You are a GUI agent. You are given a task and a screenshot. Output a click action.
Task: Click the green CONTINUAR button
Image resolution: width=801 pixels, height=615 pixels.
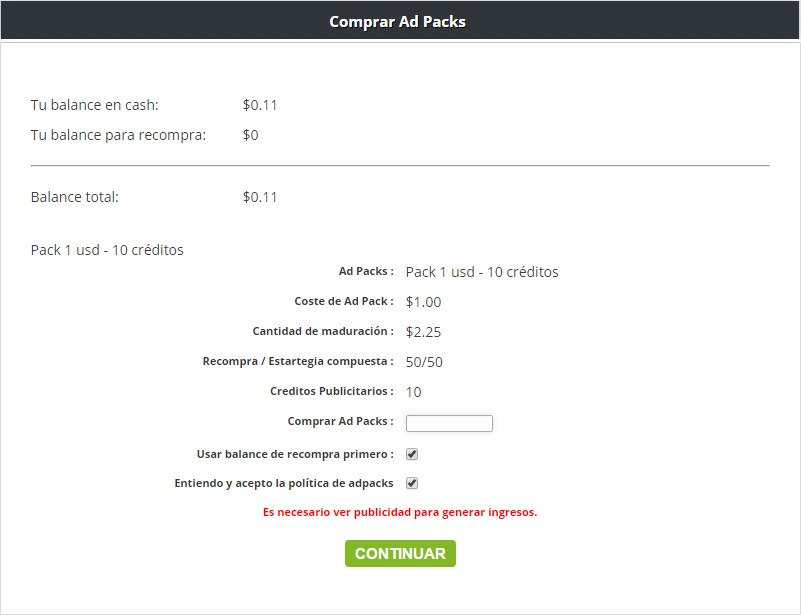click(400, 554)
